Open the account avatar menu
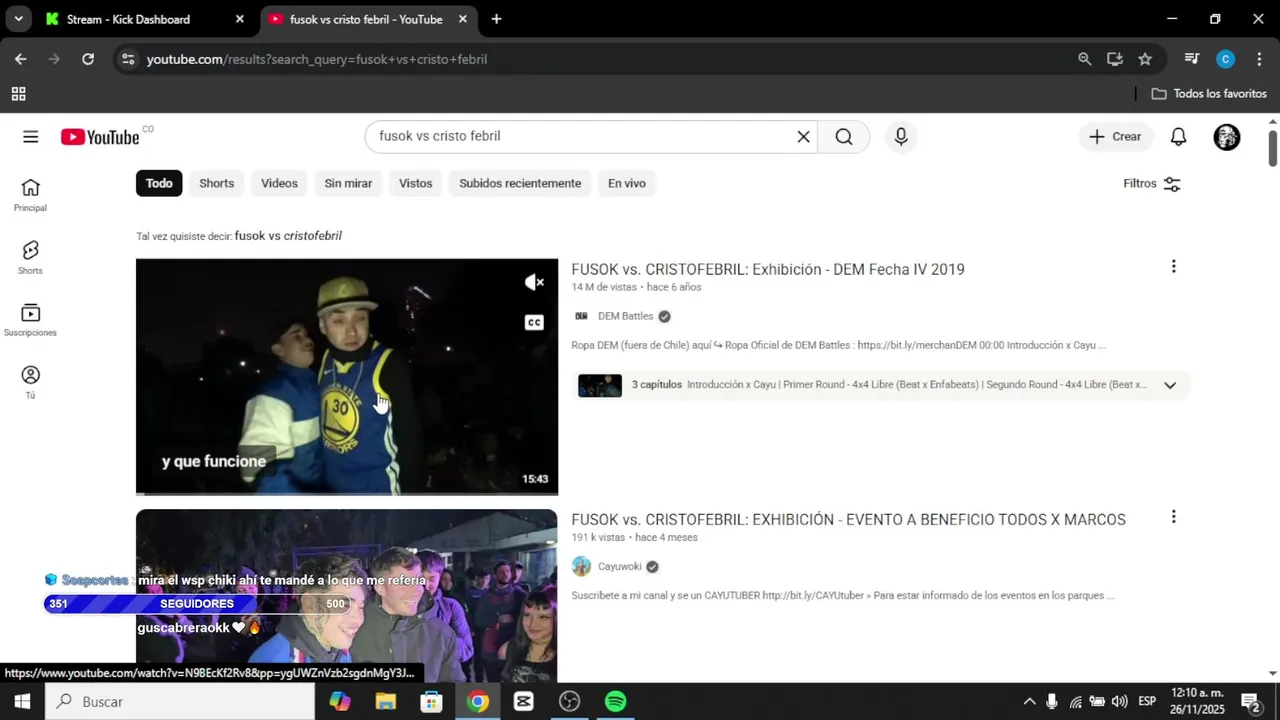The width and height of the screenshot is (1280, 720). 1227,137
